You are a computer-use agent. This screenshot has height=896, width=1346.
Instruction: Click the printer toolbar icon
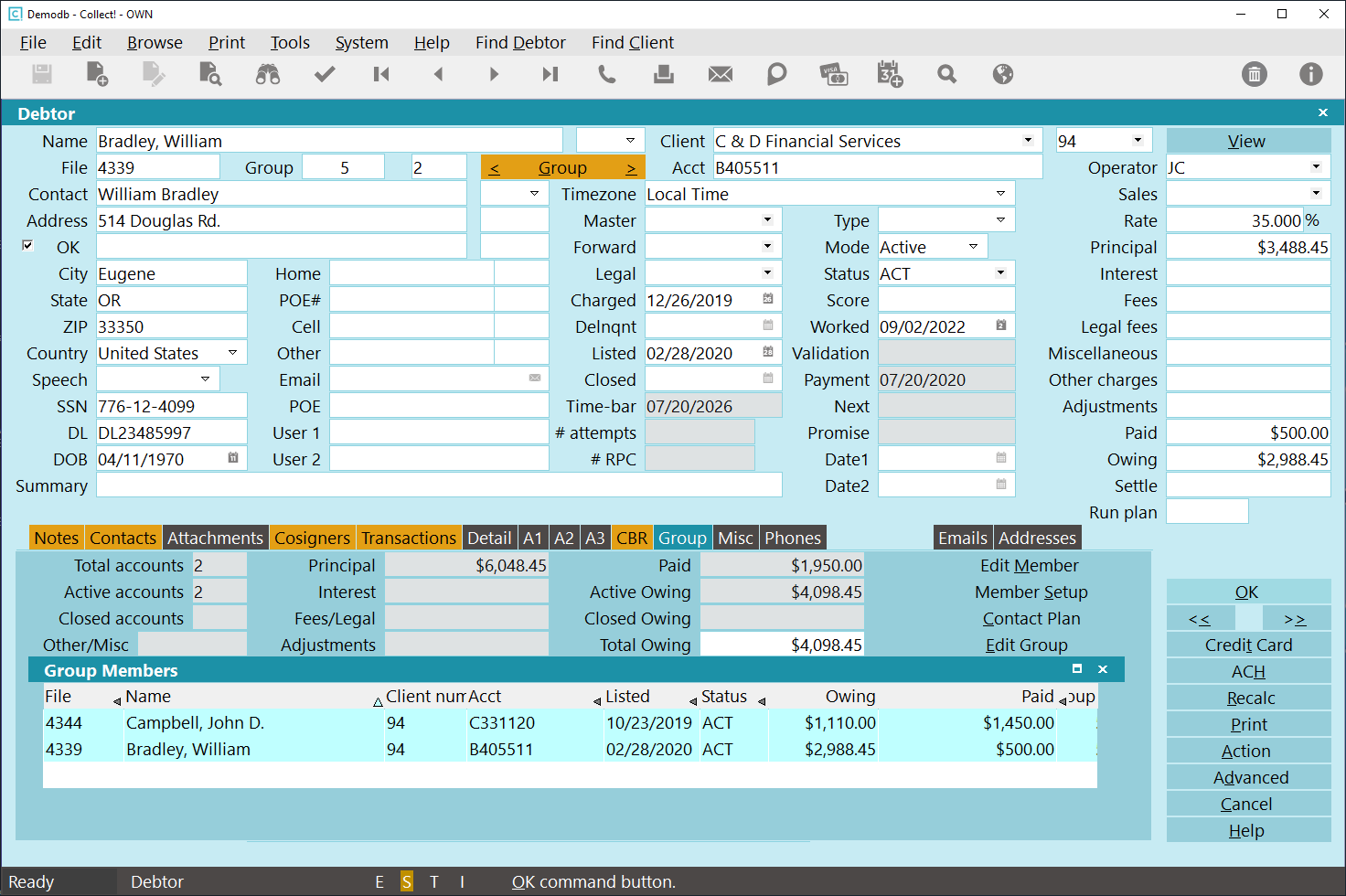(x=664, y=74)
